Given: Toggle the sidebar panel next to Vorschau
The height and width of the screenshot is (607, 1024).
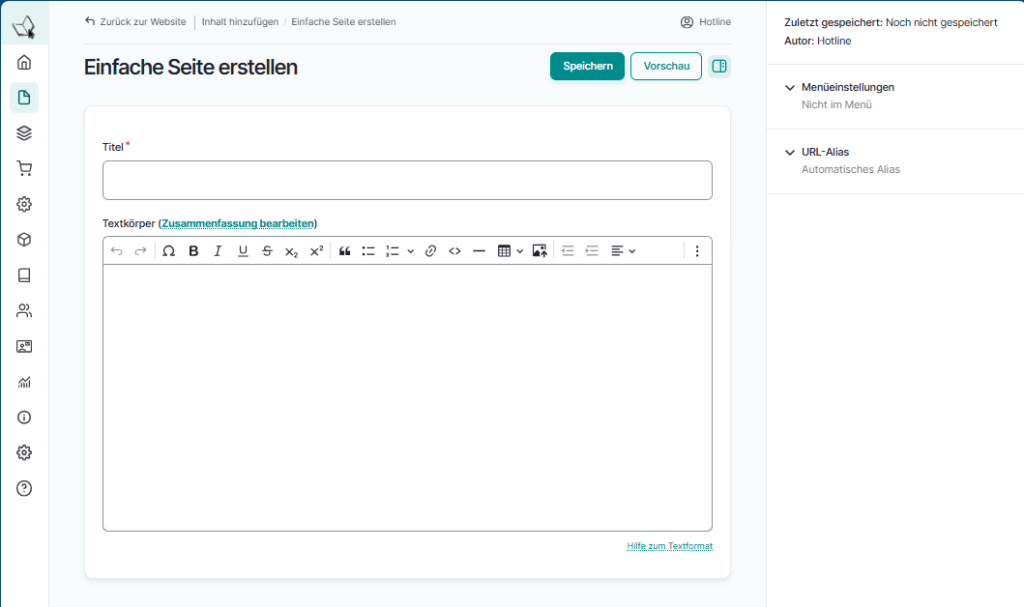Looking at the screenshot, I should (x=719, y=66).
